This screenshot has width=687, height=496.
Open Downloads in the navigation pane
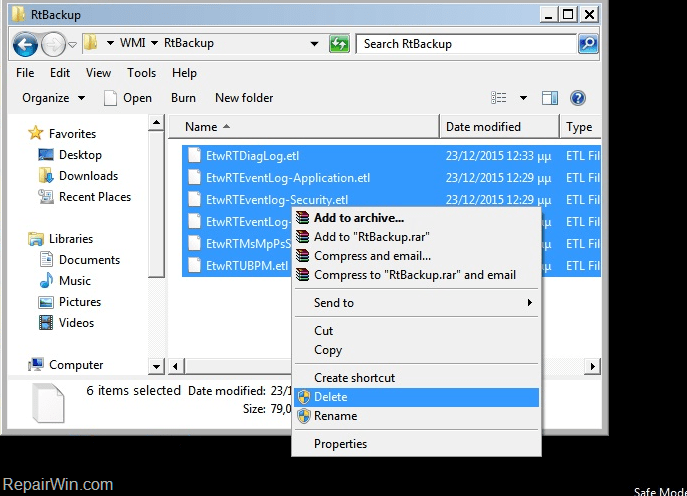point(78,176)
